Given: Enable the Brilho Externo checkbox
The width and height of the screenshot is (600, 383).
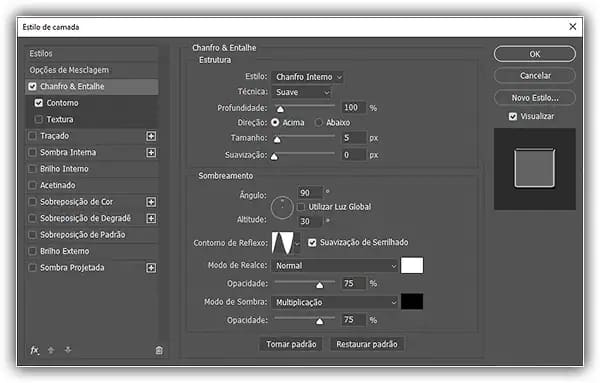Looking at the screenshot, I should coord(33,251).
